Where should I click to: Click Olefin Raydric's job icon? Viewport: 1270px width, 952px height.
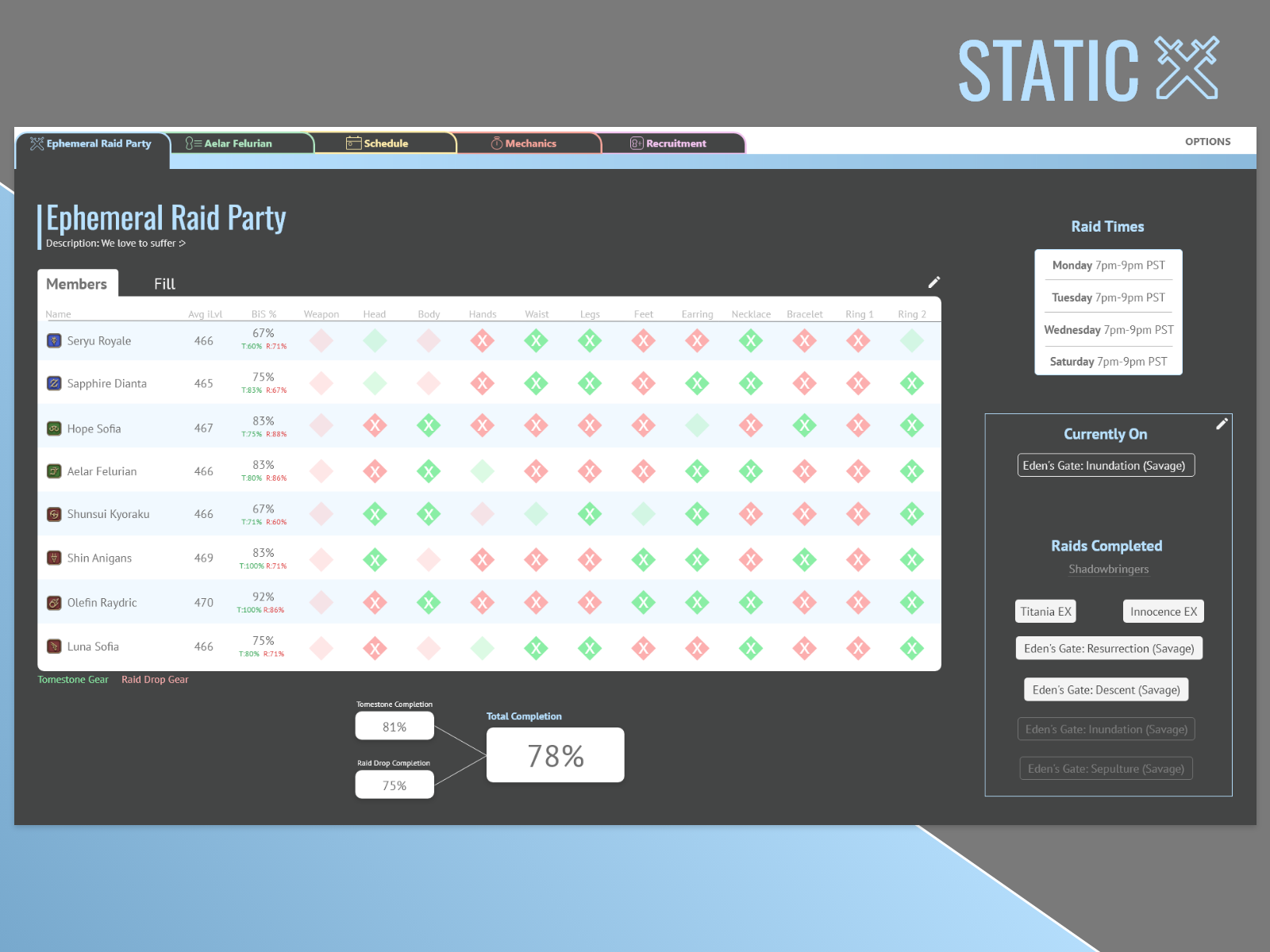click(54, 603)
